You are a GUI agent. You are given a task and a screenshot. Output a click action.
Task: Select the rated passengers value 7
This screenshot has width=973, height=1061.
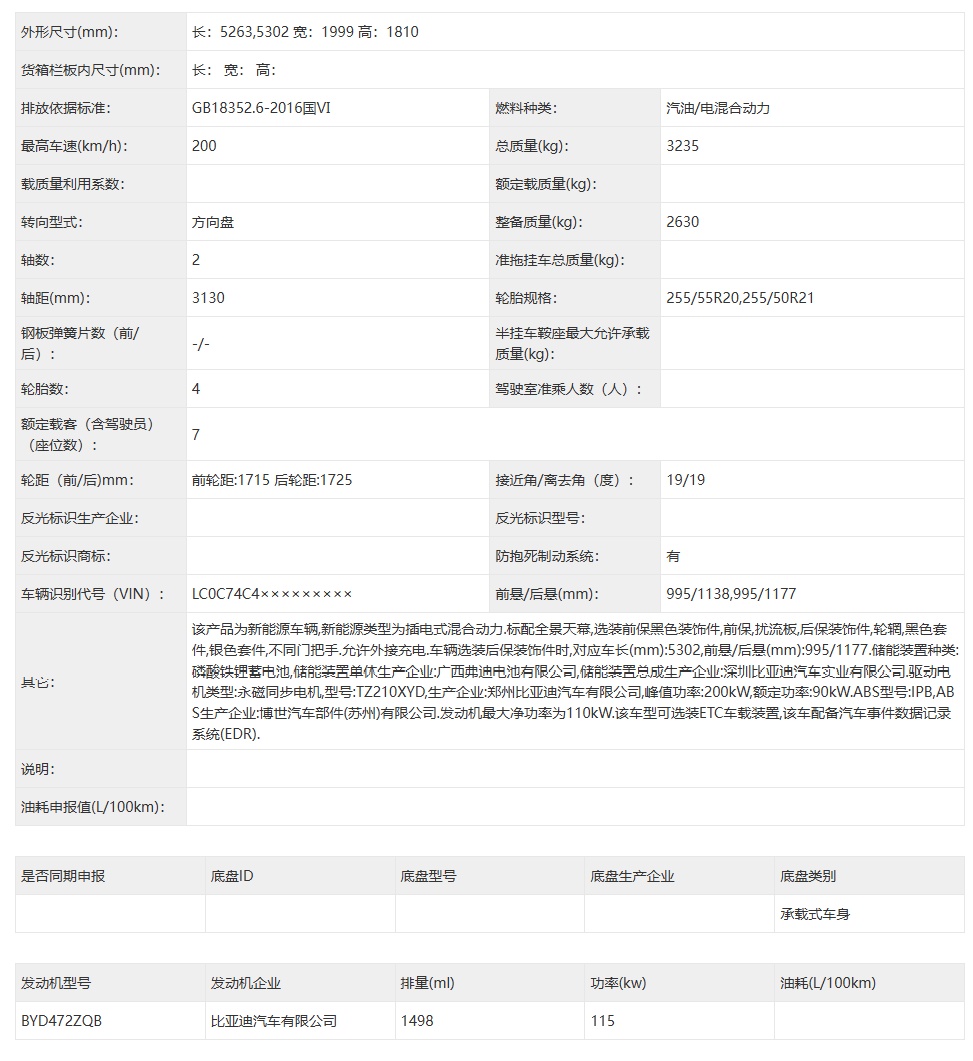coord(196,434)
